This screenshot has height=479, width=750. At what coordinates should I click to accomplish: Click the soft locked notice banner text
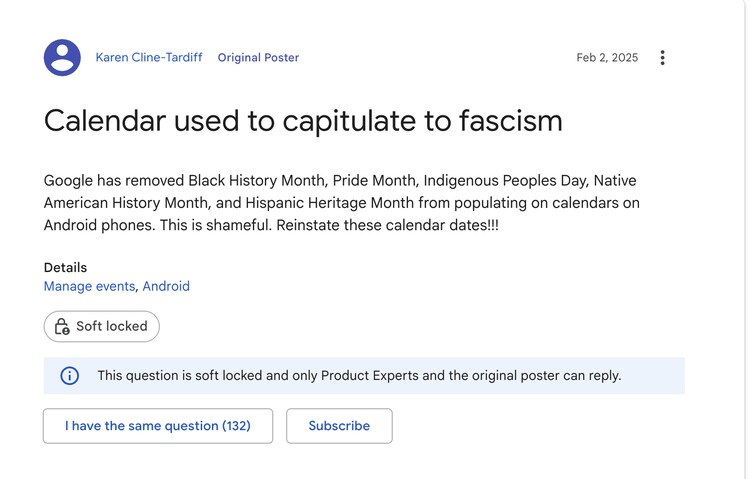[359, 376]
